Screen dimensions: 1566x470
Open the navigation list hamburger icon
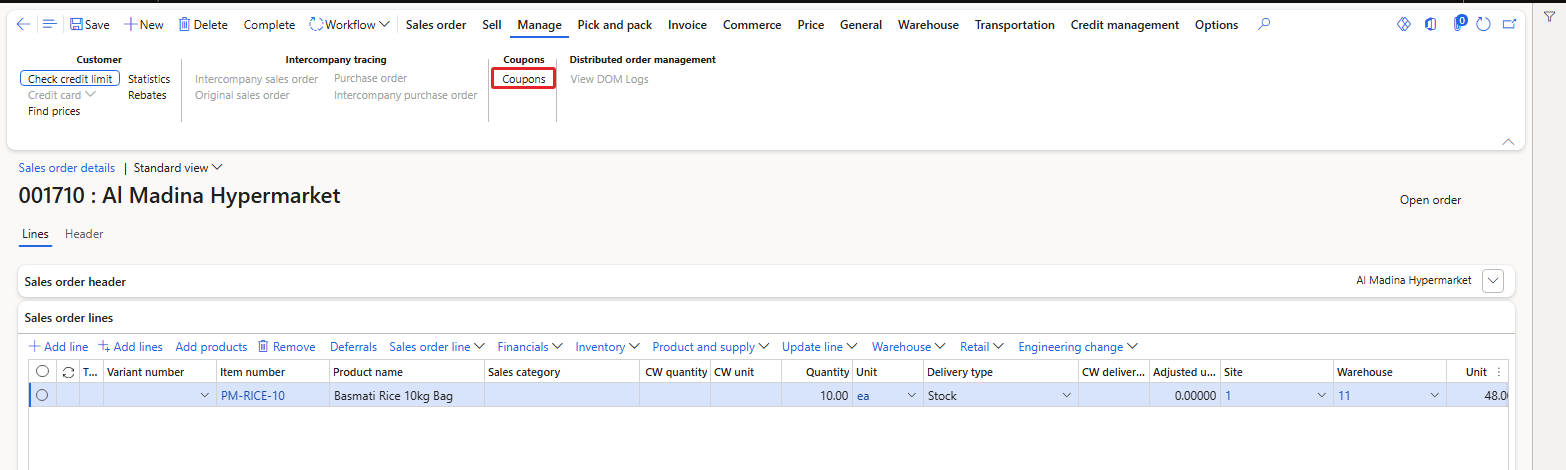[x=49, y=24]
